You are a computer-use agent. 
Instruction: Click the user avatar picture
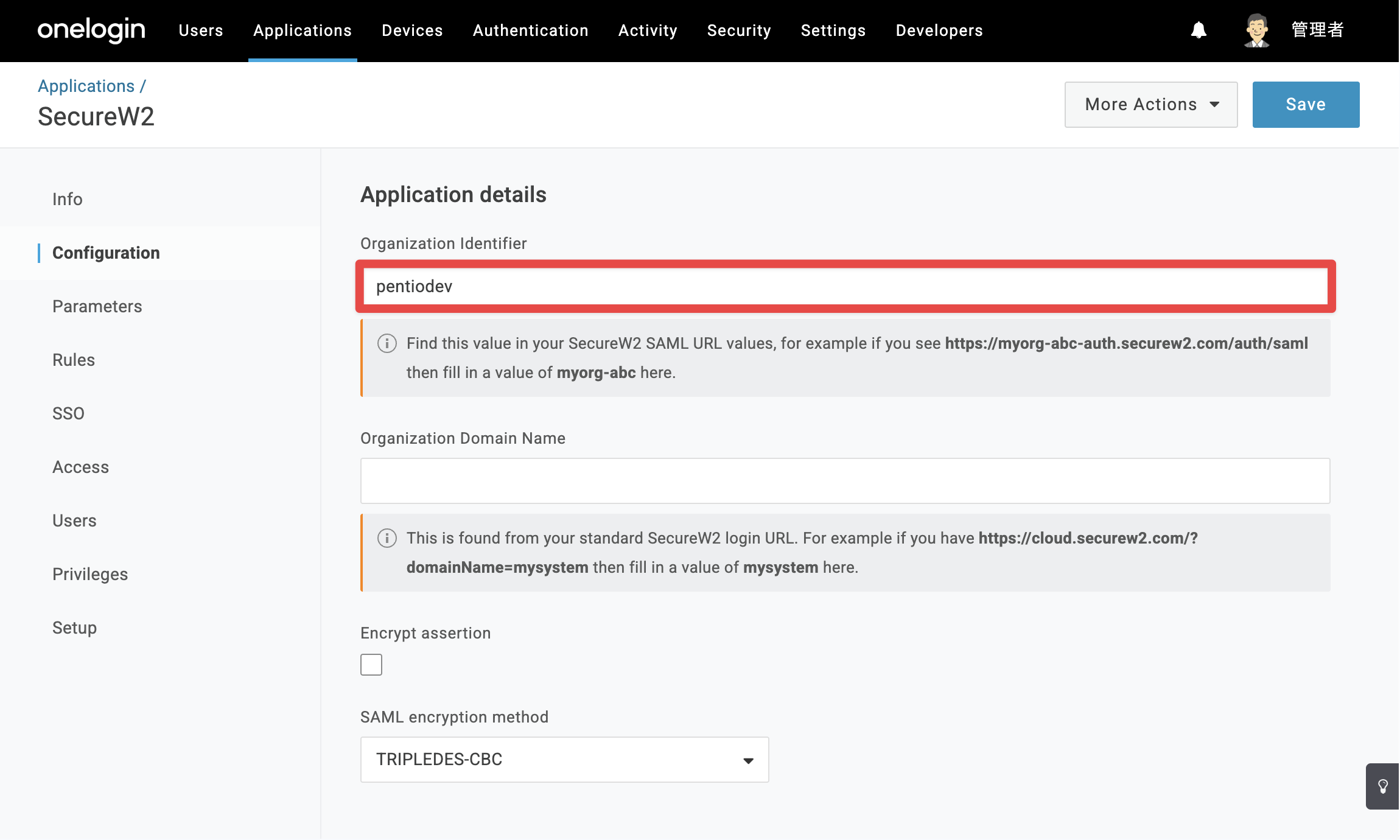click(x=1256, y=30)
